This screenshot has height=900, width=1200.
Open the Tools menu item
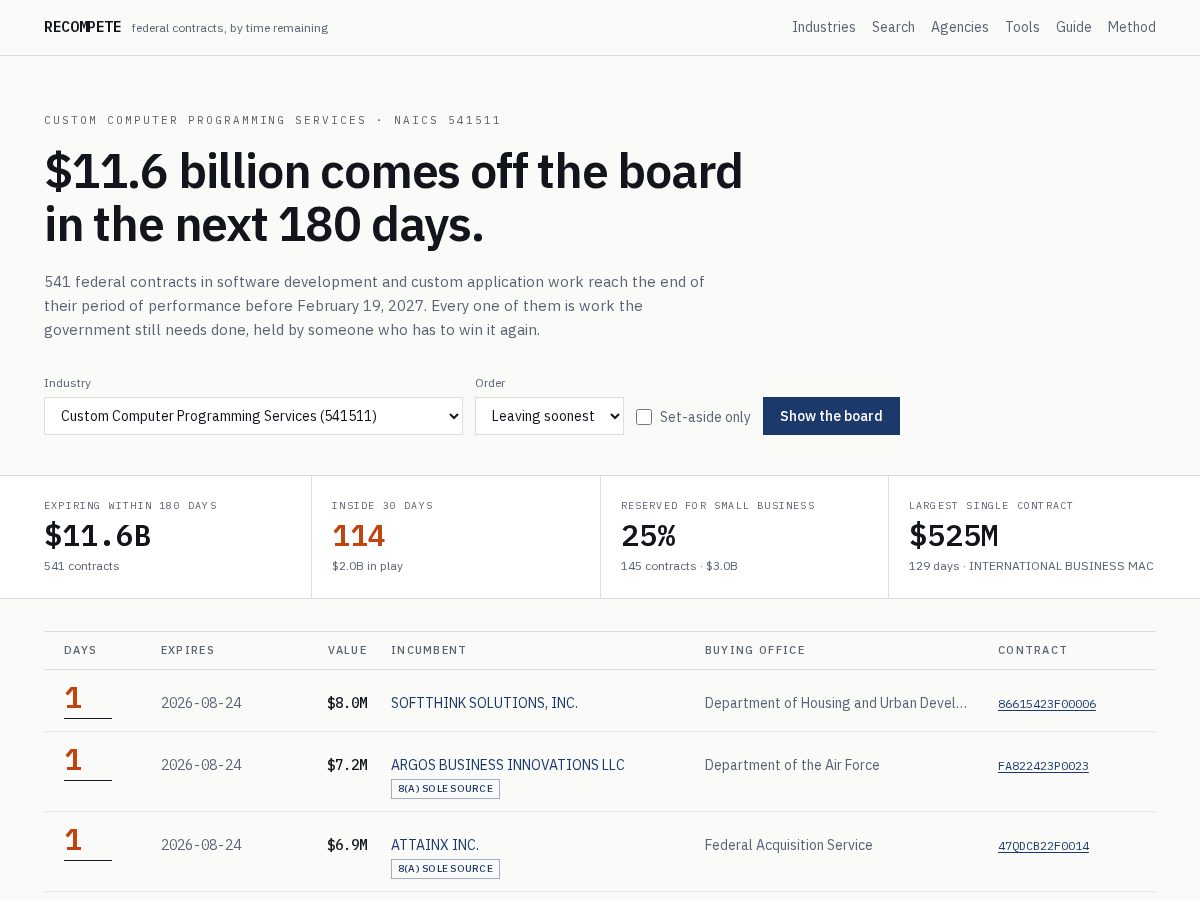1022,27
